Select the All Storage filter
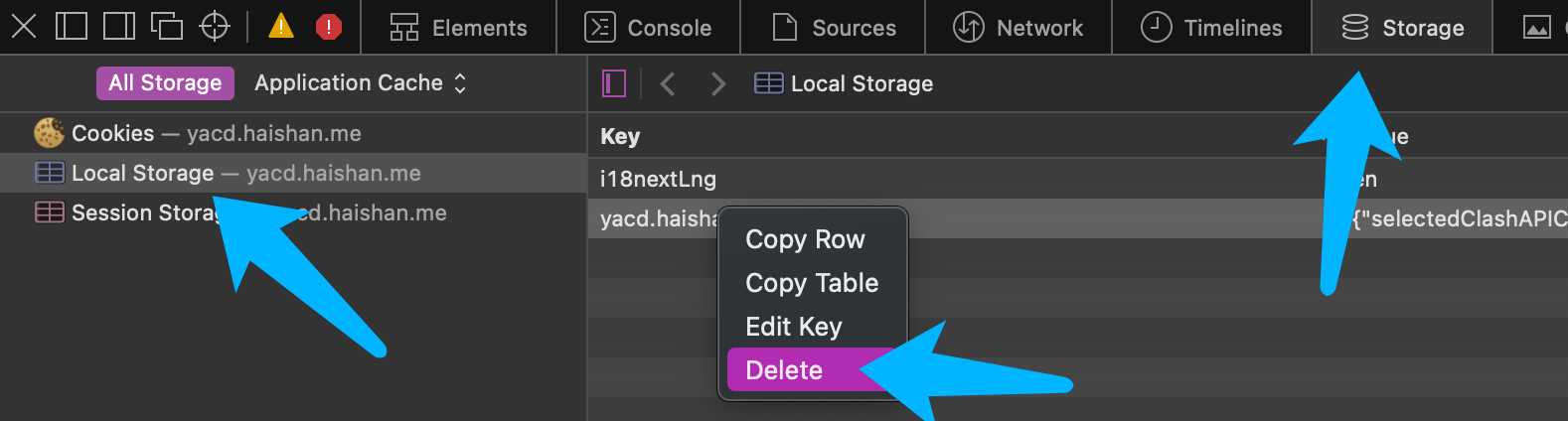This screenshot has width=1568, height=421. pyautogui.click(x=165, y=83)
